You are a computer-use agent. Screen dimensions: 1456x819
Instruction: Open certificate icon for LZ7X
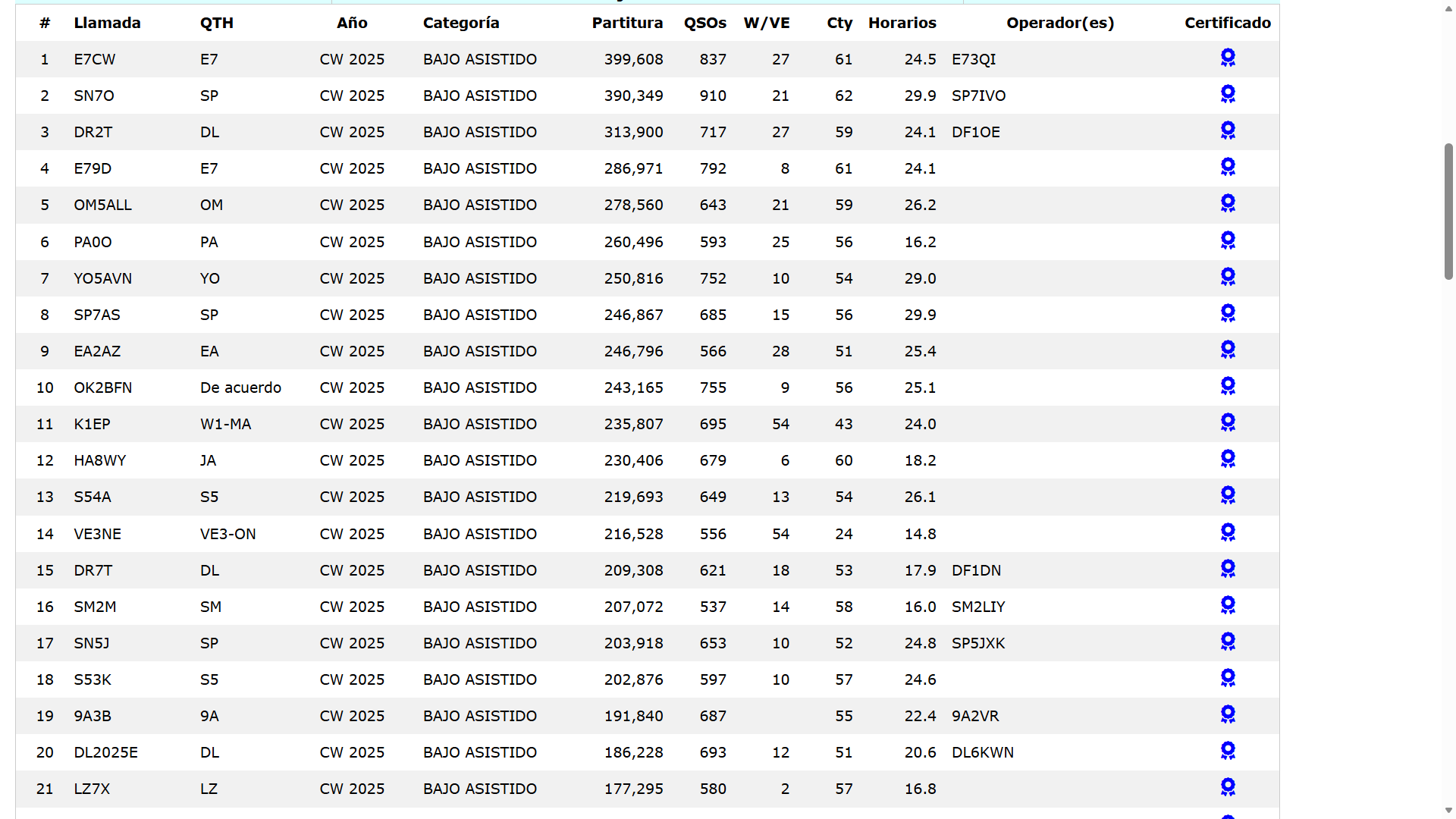tap(1228, 787)
